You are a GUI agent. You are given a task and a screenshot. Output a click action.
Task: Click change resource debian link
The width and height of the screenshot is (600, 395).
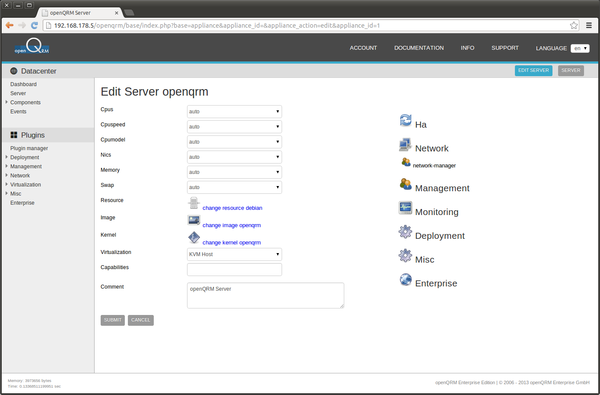coord(232,208)
